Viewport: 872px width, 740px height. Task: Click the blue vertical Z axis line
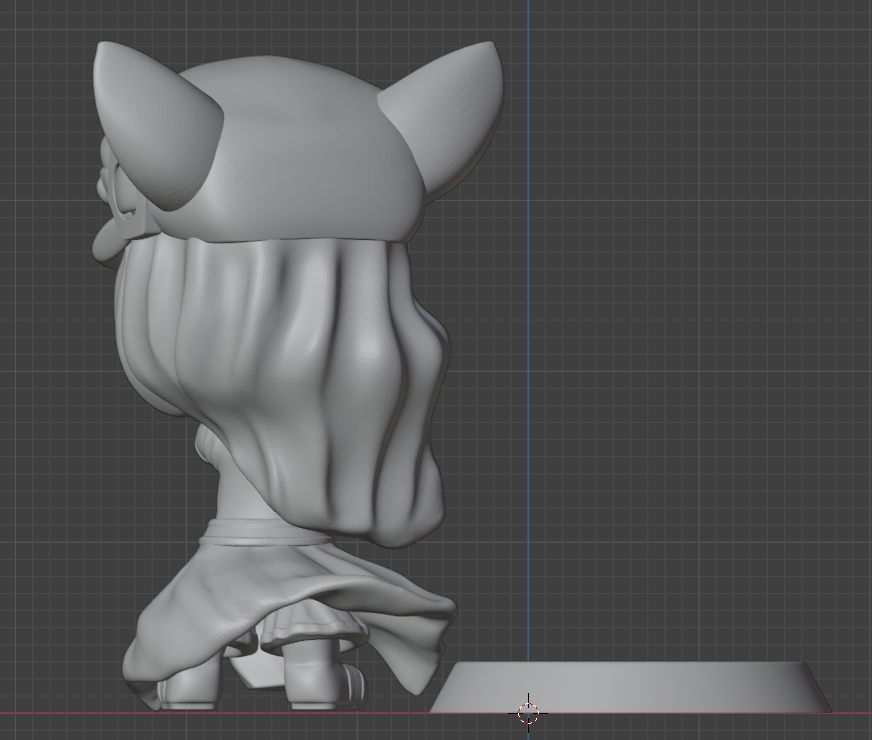(x=528, y=300)
